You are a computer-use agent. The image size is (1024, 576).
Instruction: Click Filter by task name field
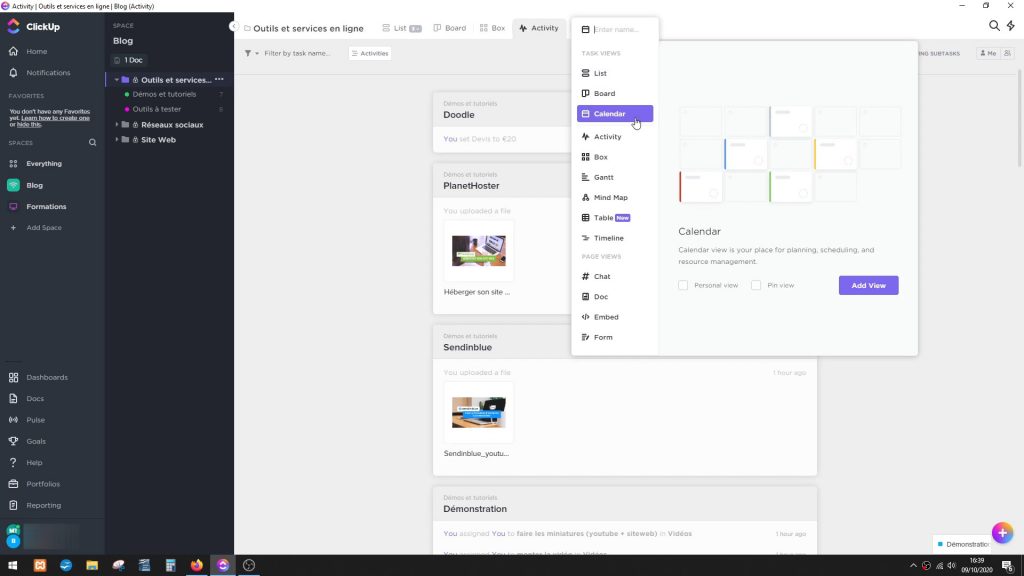coord(297,54)
